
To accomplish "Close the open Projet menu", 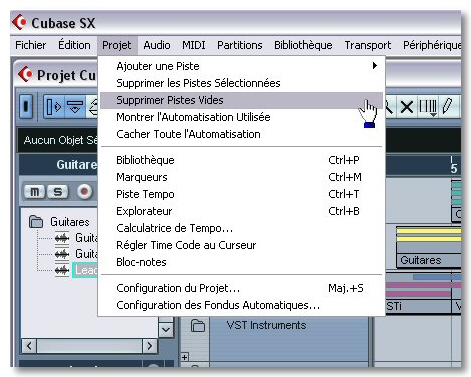I will 117,45.
